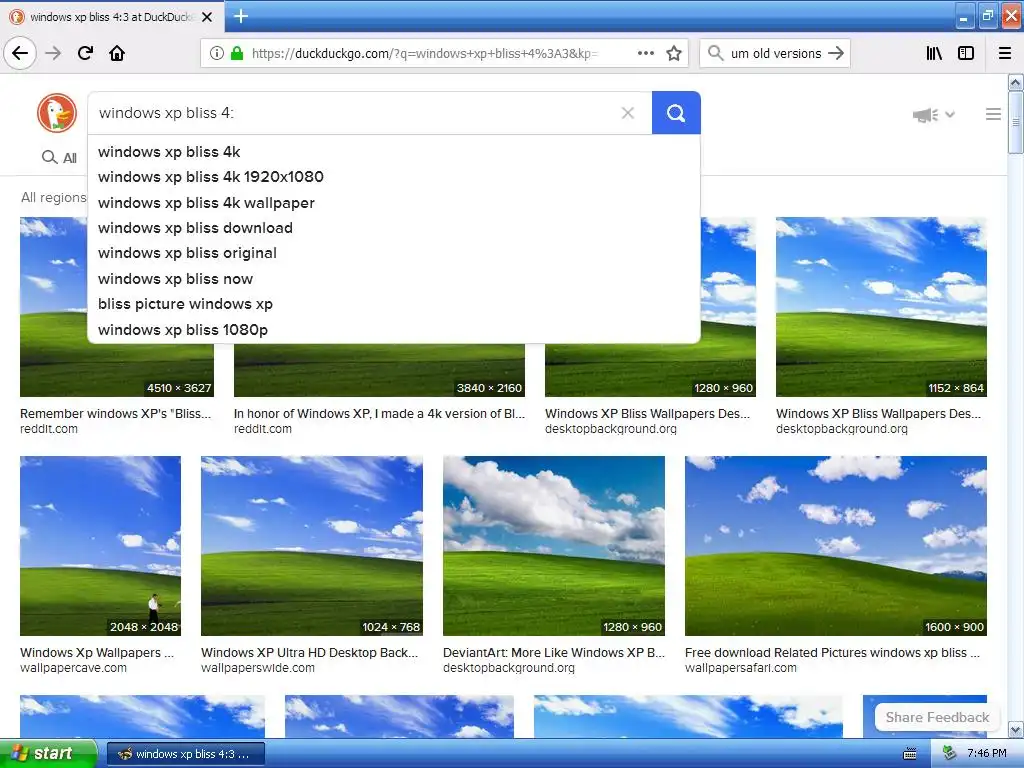Screen dimensions: 1024x768
Task: Click the scrollbar up arrow
Action: click(1015, 82)
